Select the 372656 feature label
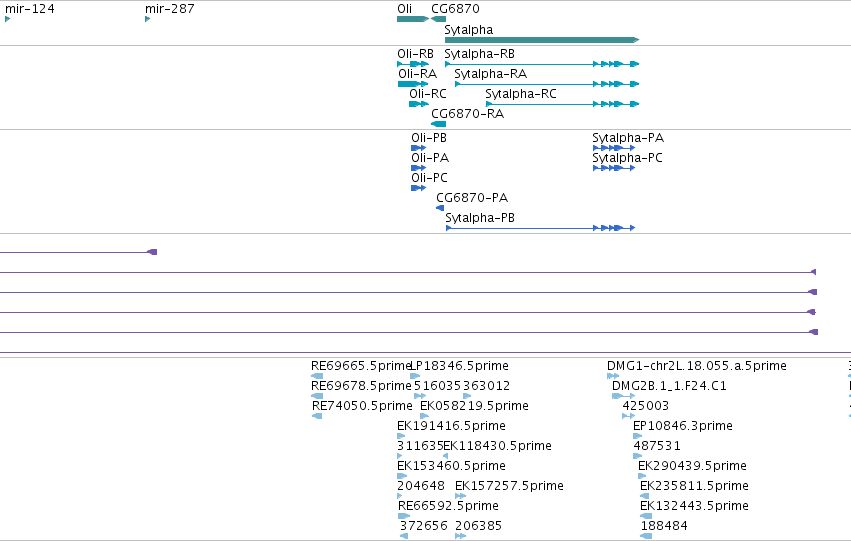Viewport: 851px width, 541px height. click(x=424, y=526)
